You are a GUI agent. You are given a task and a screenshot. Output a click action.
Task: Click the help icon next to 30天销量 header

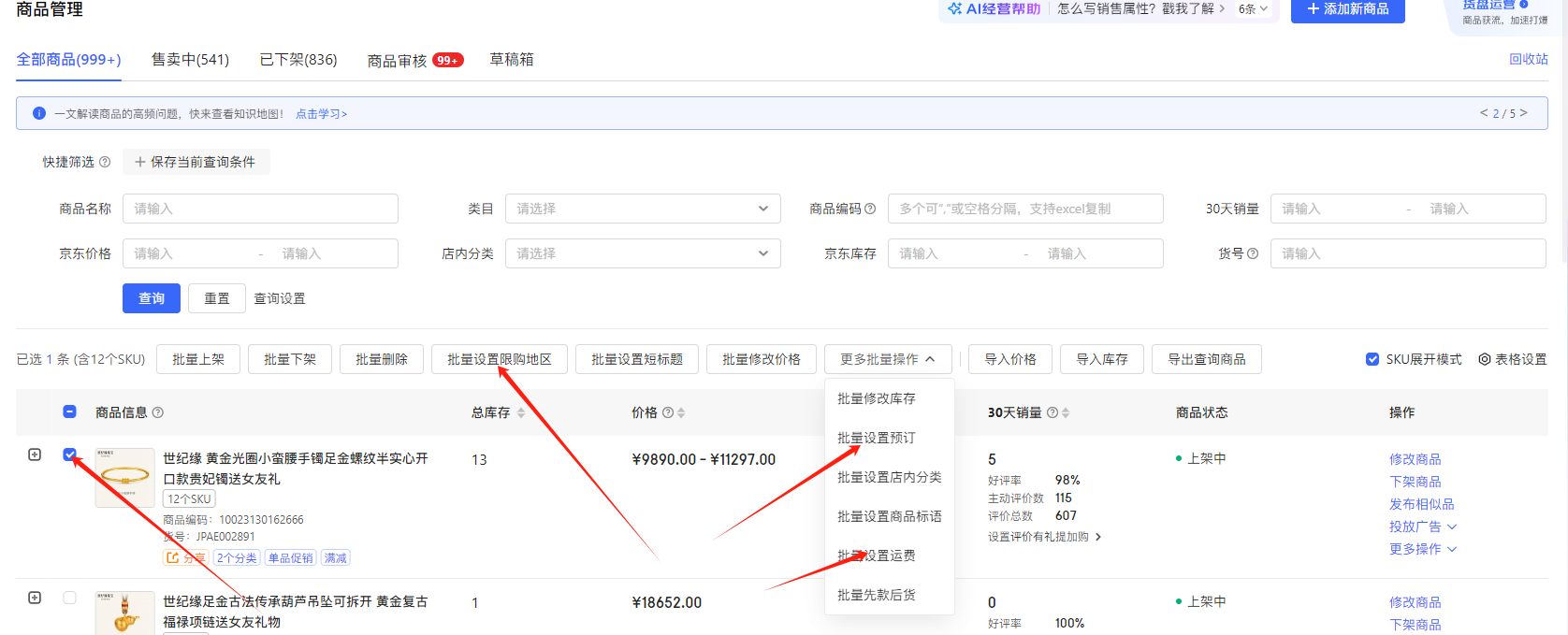[1053, 412]
